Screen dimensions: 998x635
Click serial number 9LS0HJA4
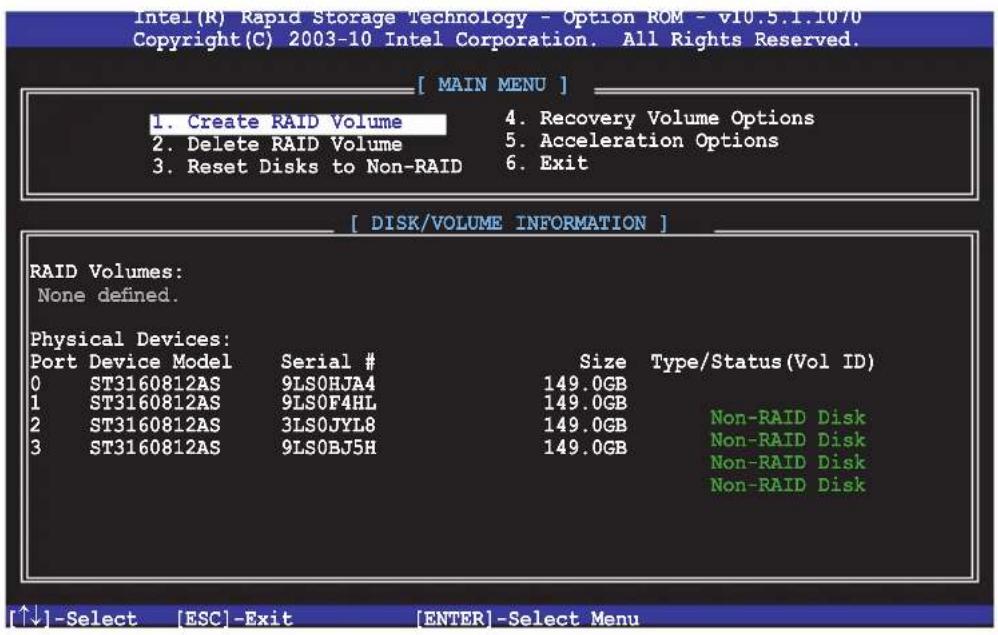tap(328, 384)
